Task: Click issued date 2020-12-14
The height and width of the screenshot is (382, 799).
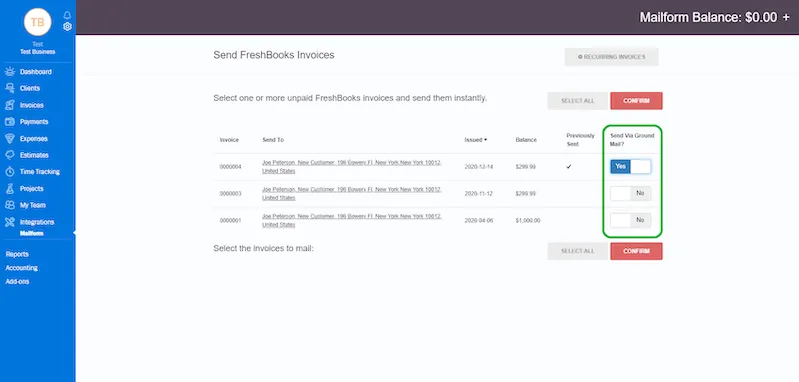Action: pos(478,167)
